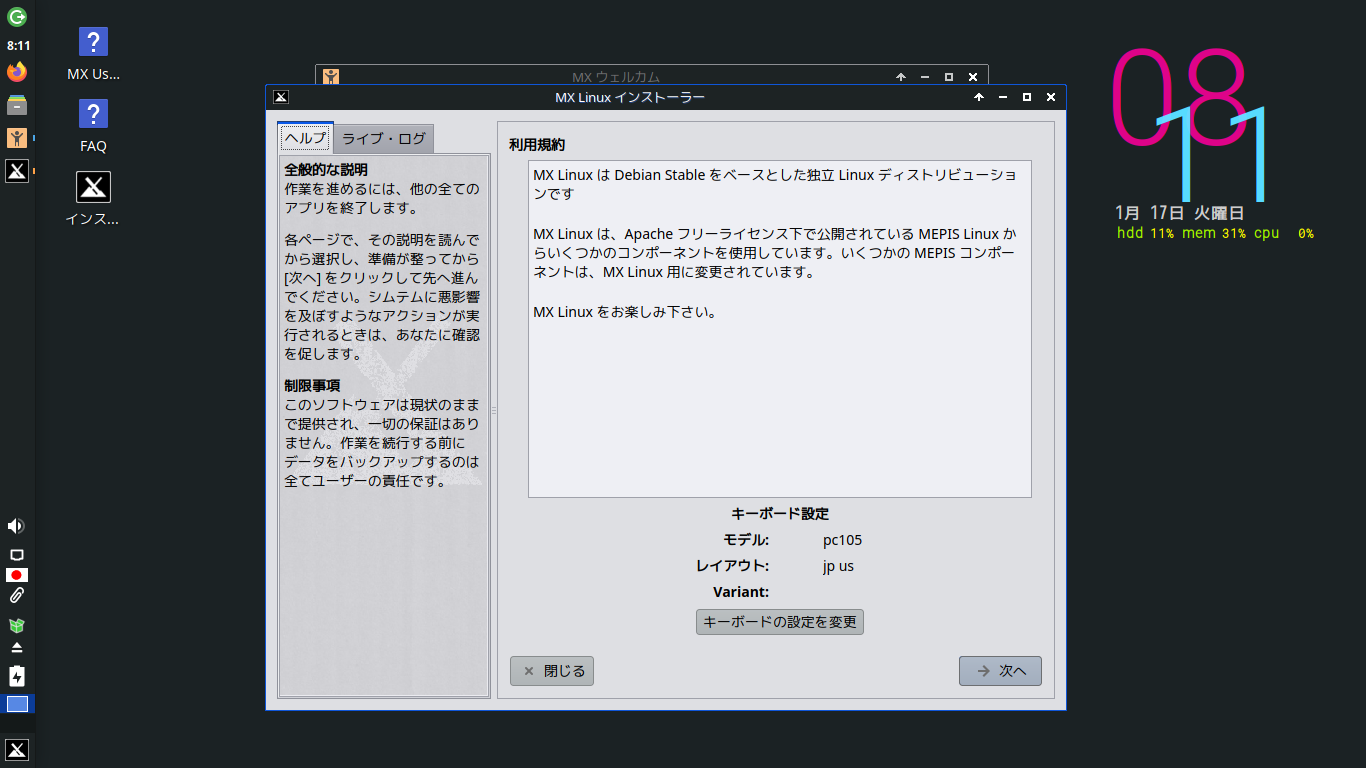This screenshot has height=768, width=1366.
Task: Click the eject removable media tray icon
Action: tap(16, 648)
